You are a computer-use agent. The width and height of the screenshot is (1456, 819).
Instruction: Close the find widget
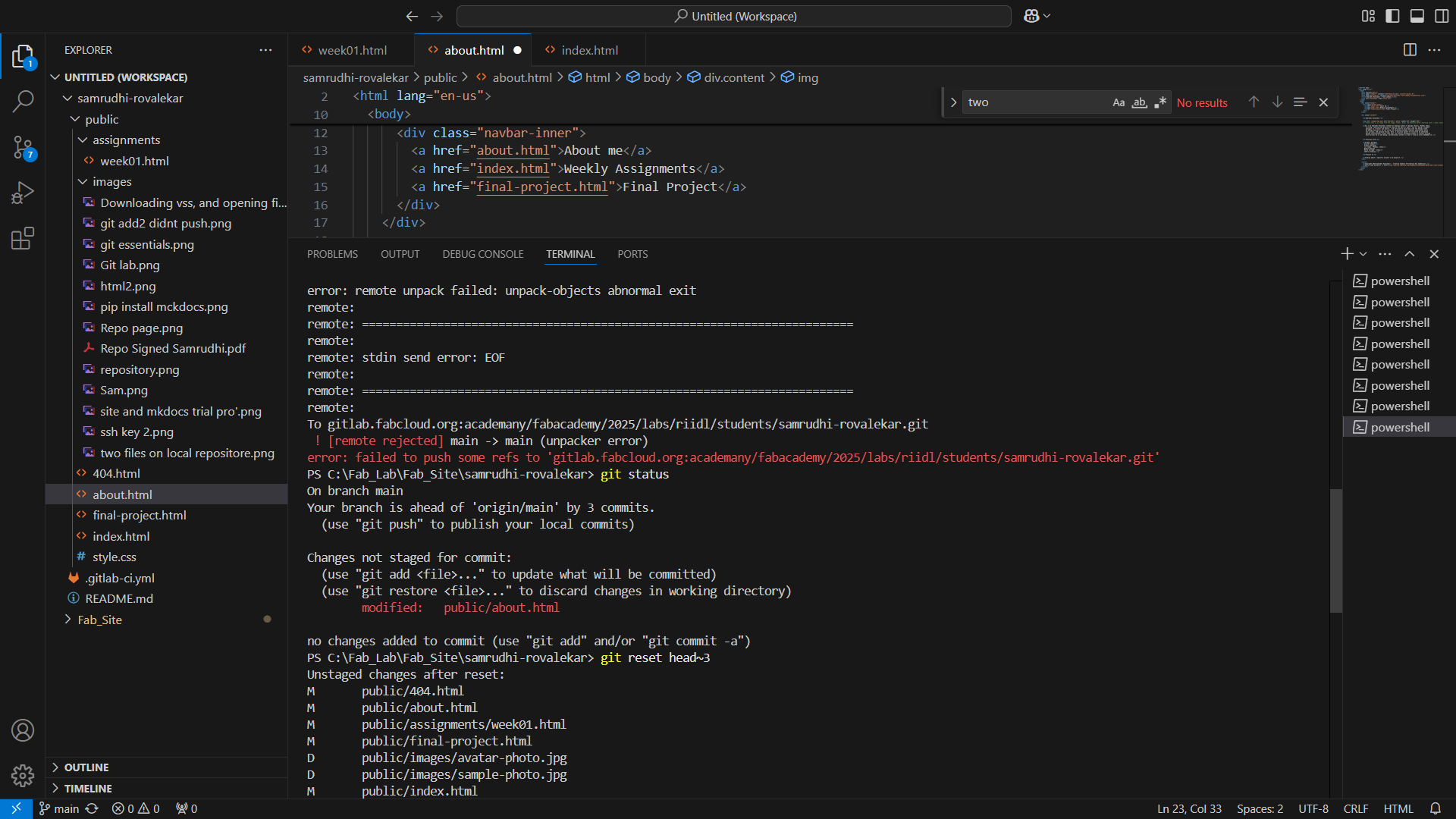pos(1323,102)
